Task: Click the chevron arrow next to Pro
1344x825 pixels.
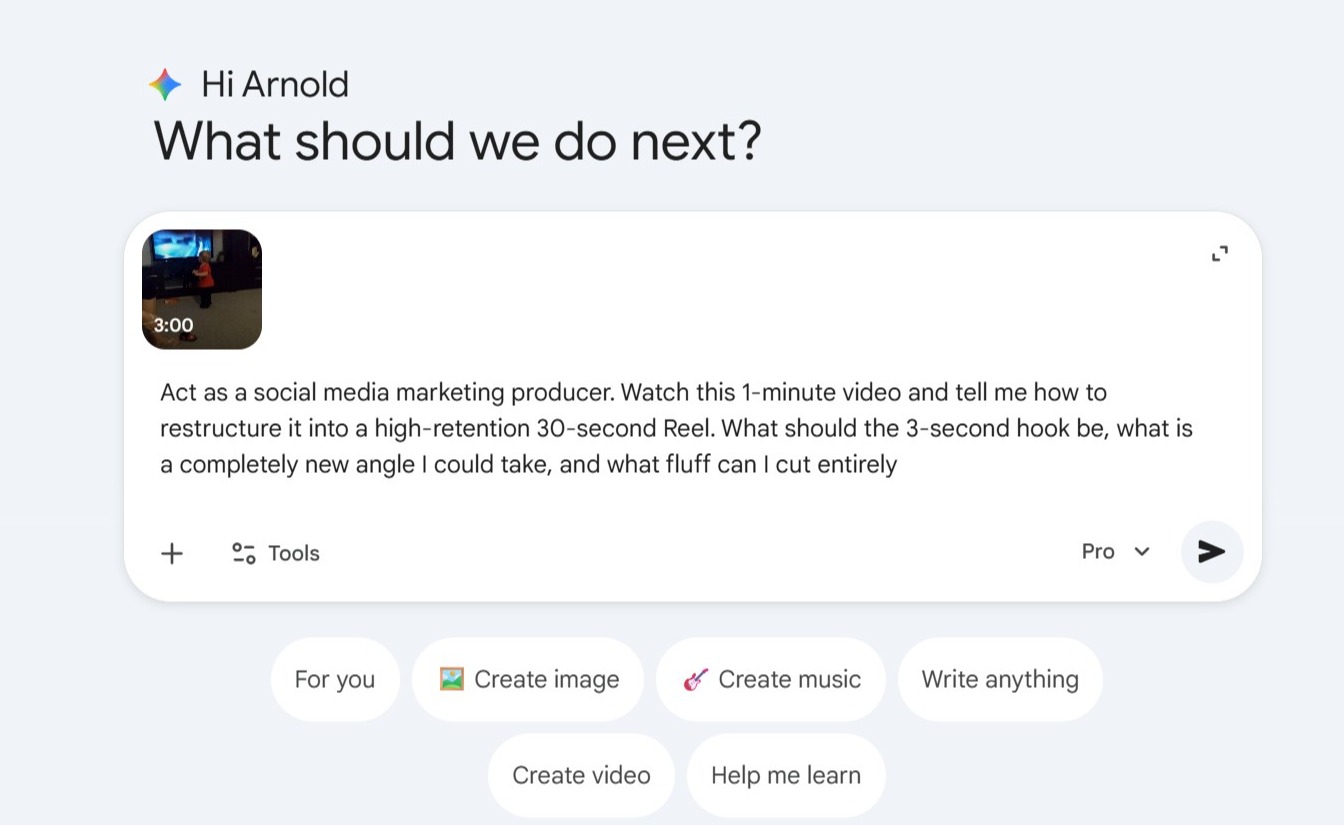Action: coord(1140,551)
